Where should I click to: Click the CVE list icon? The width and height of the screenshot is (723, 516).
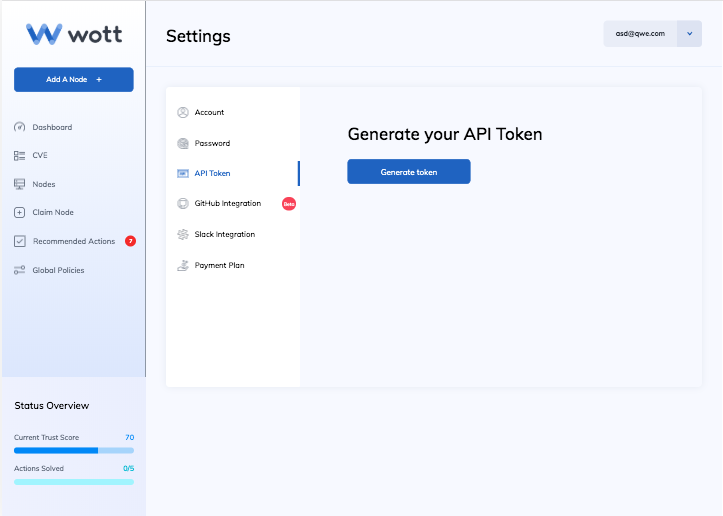19,155
